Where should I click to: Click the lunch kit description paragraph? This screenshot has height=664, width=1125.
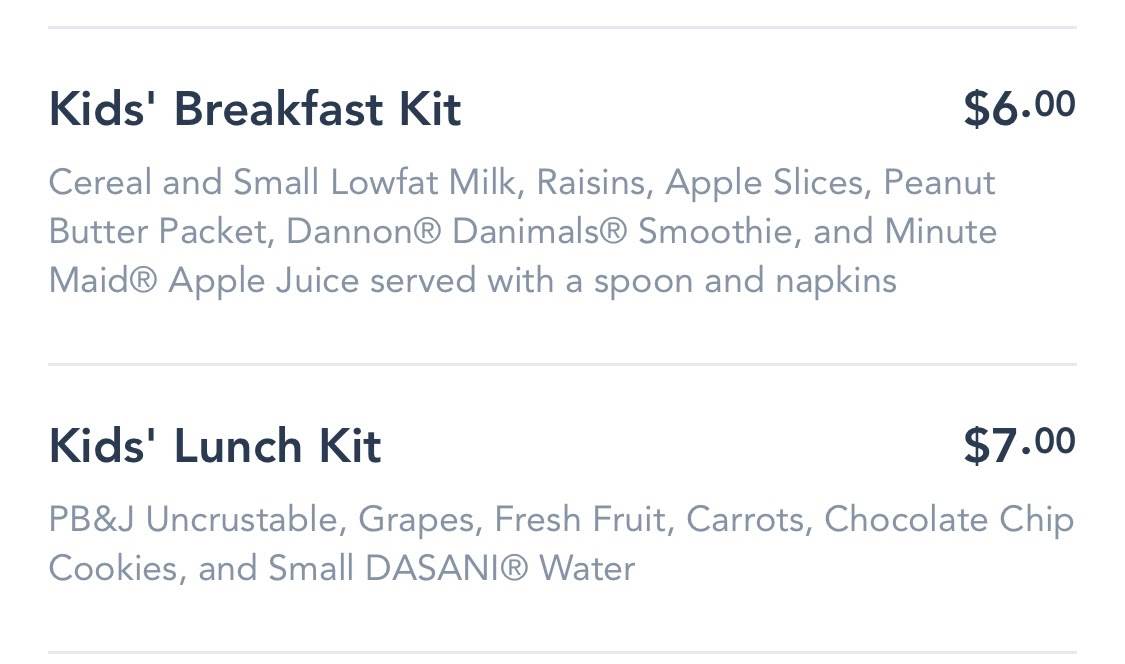coord(560,544)
